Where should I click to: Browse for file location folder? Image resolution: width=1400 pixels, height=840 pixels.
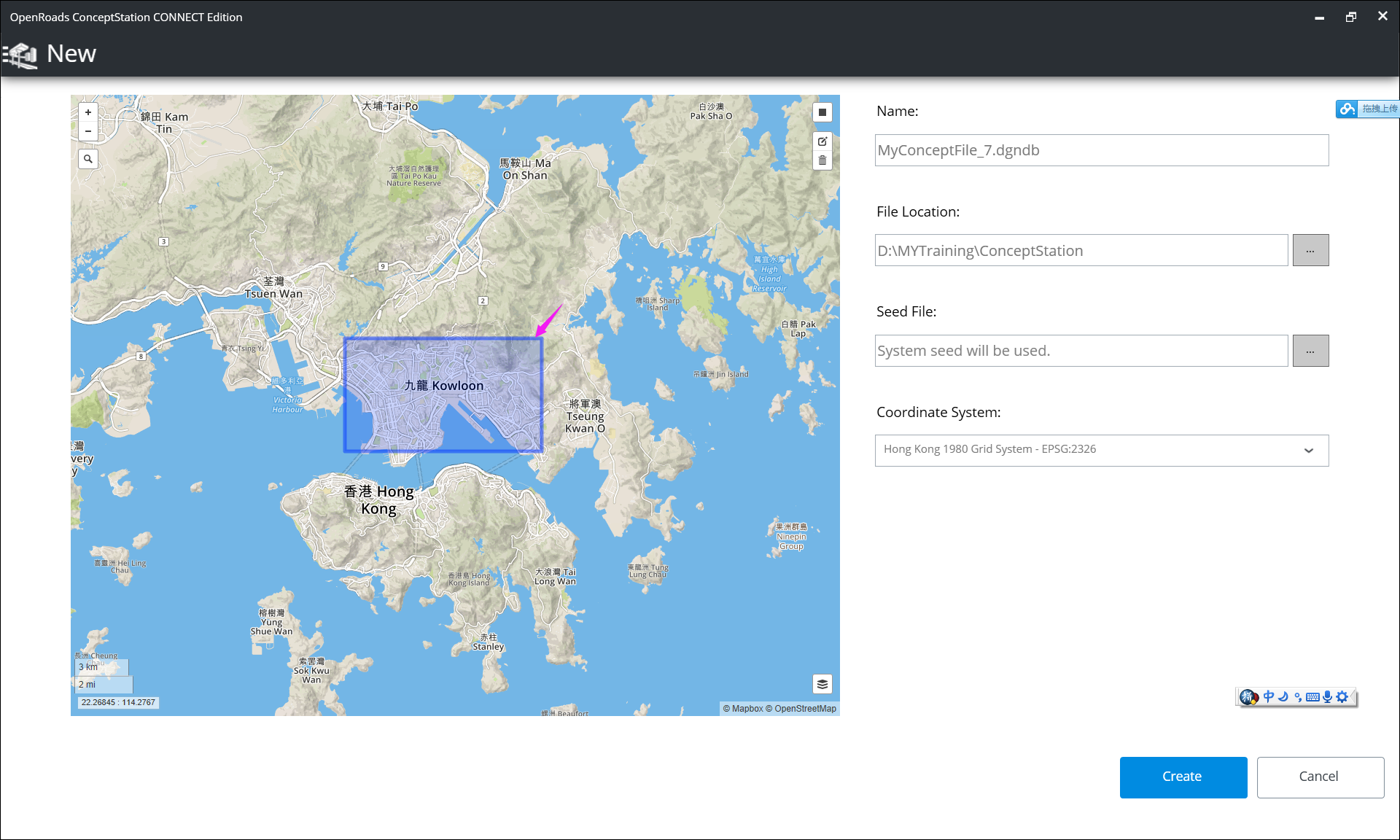pos(1310,250)
